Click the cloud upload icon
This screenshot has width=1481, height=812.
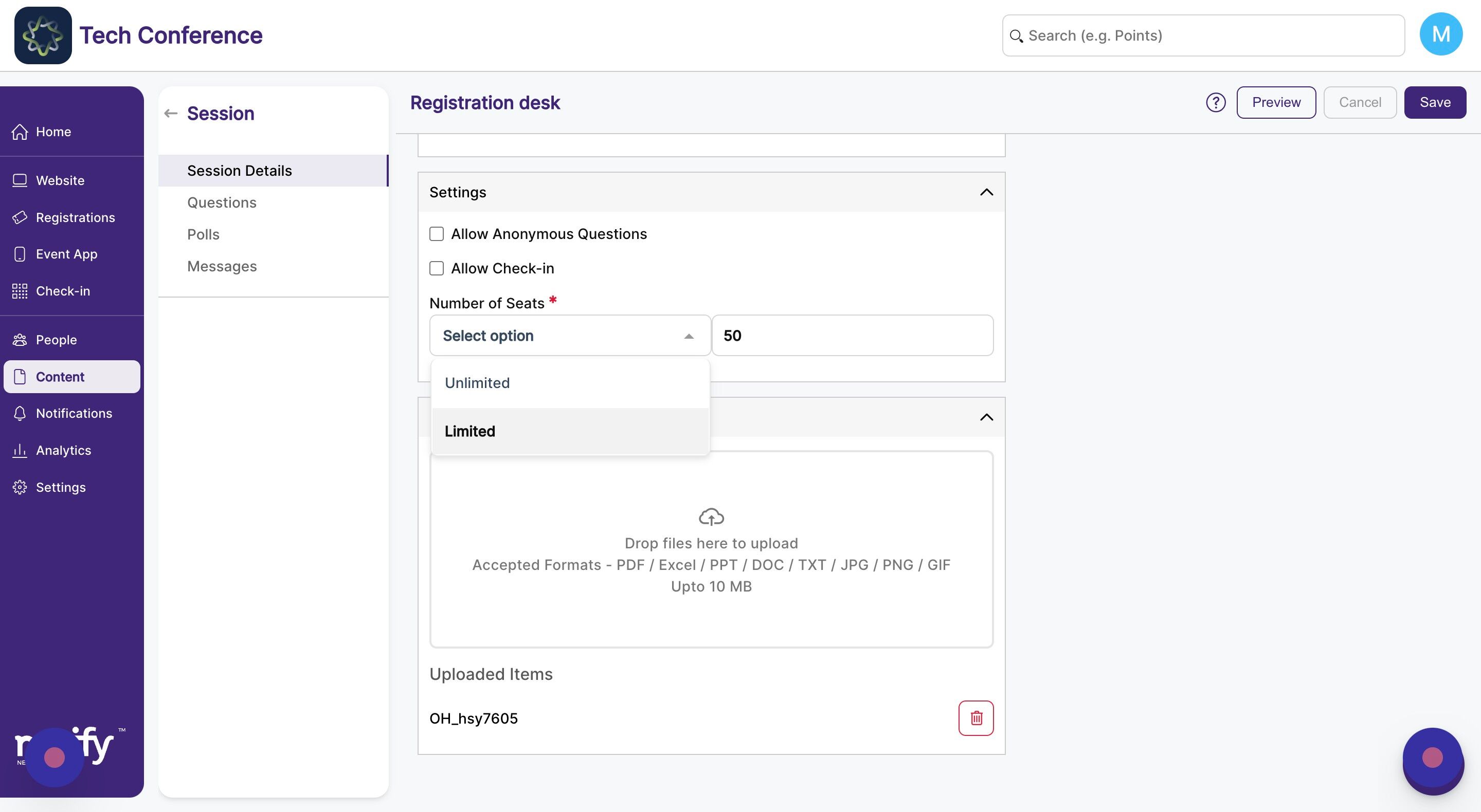[711, 516]
